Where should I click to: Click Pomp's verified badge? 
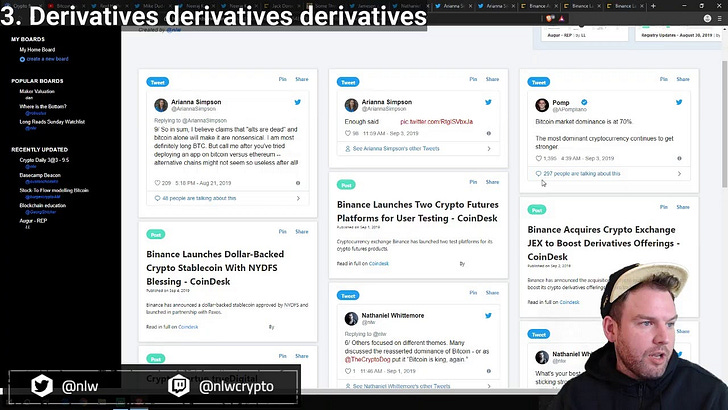584,102
